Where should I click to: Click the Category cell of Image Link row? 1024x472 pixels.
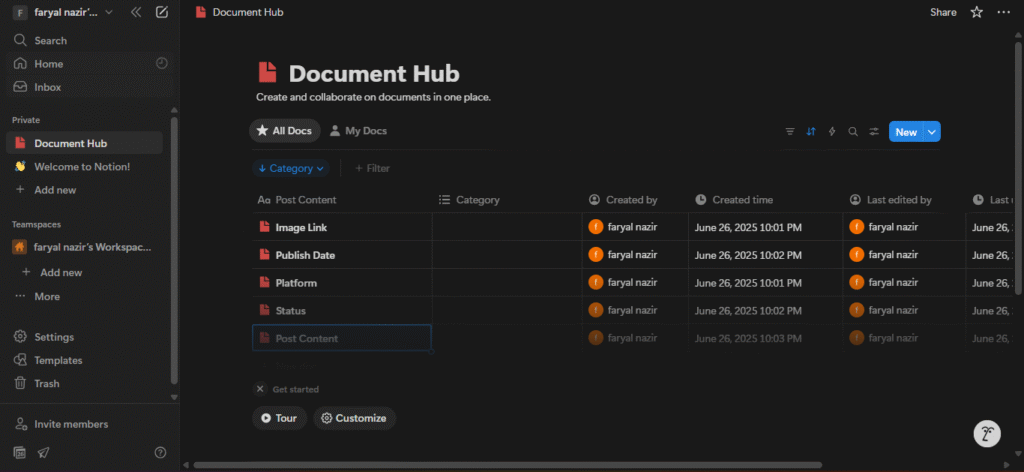pyautogui.click(x=507, y=227)
